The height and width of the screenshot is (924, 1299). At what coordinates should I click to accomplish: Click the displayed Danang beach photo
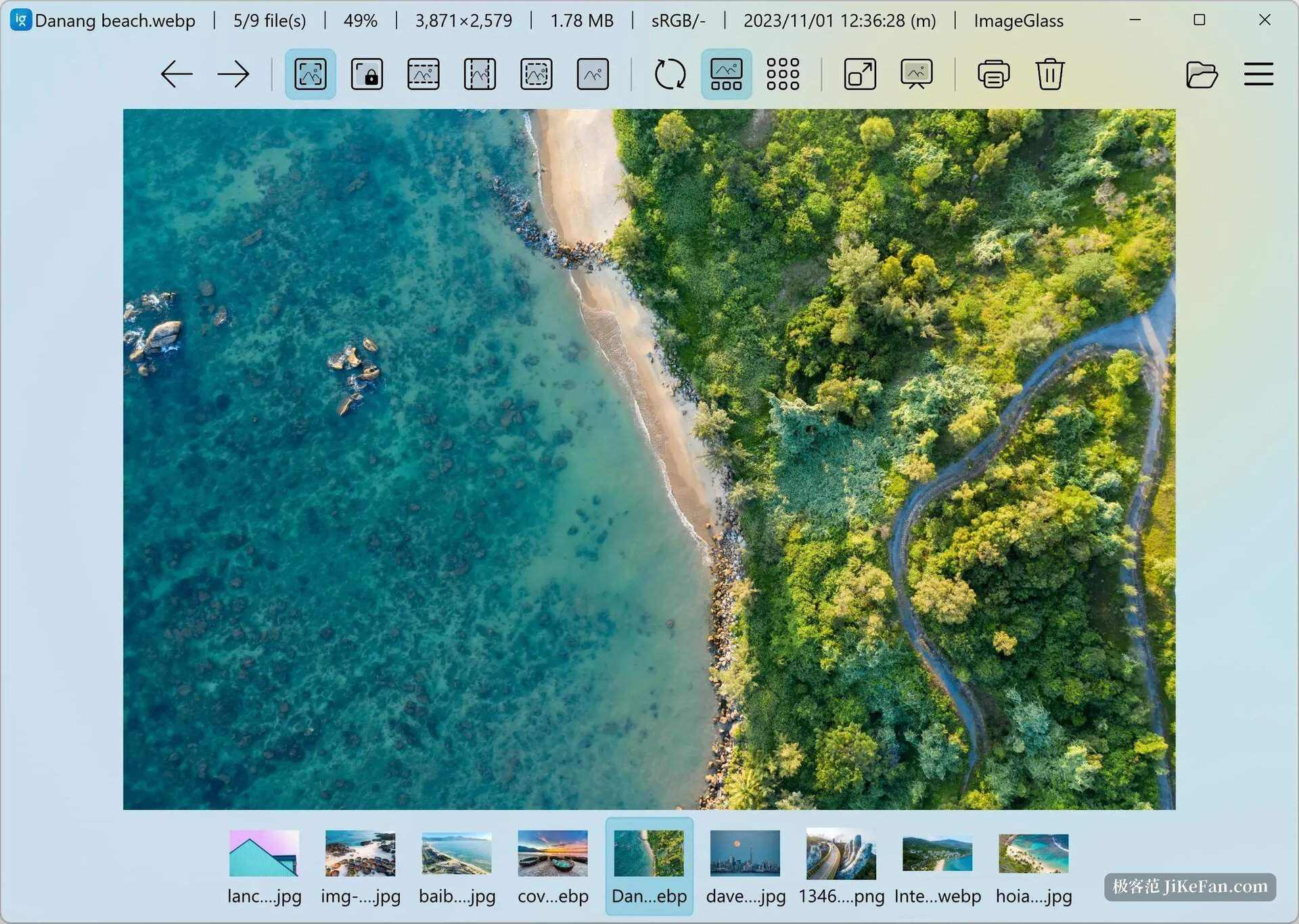point(649,459)
